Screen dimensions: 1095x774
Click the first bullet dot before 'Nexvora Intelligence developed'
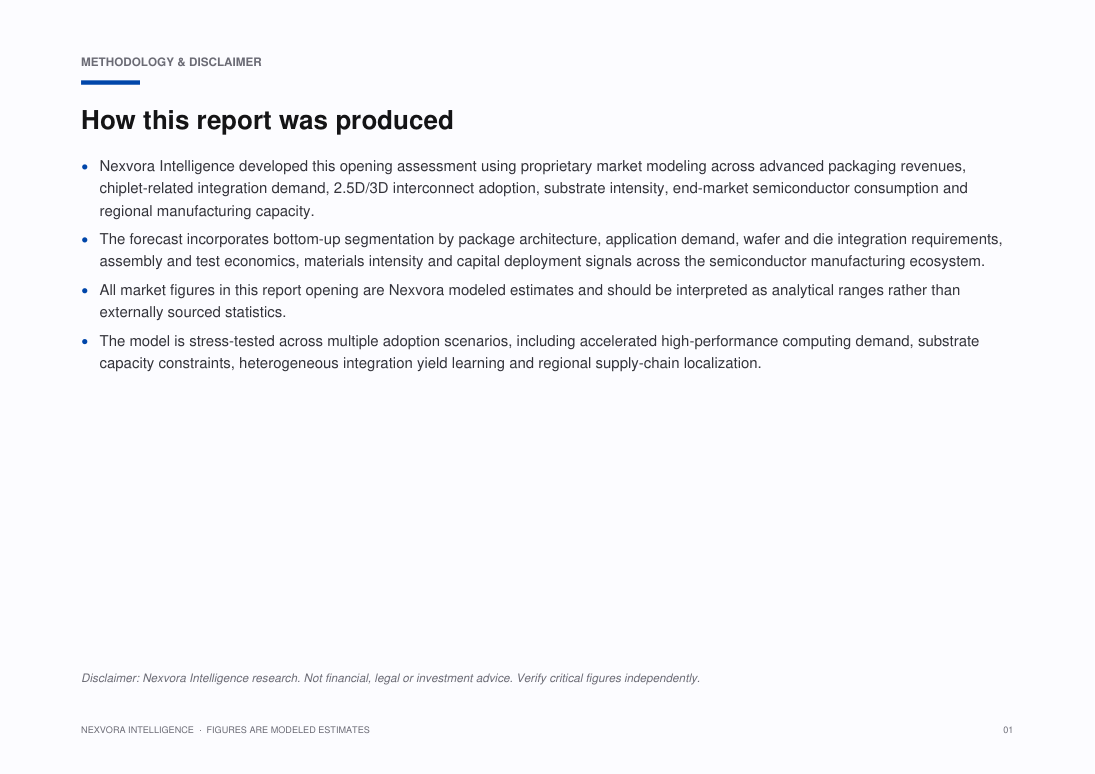(85, 166)
